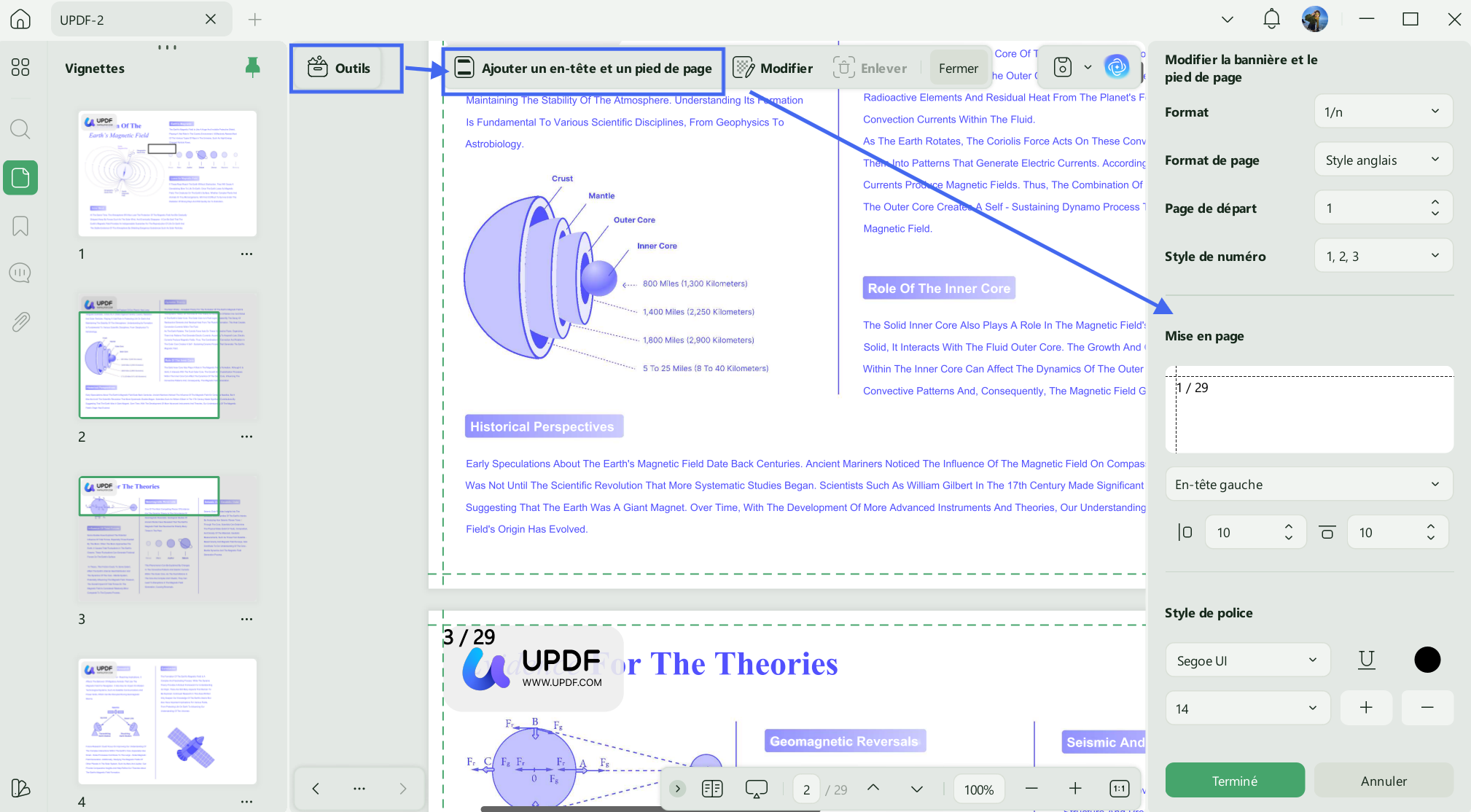Click the 100% zoom level field
Viewport: 1471px width, 812px height.
(979, 789)
